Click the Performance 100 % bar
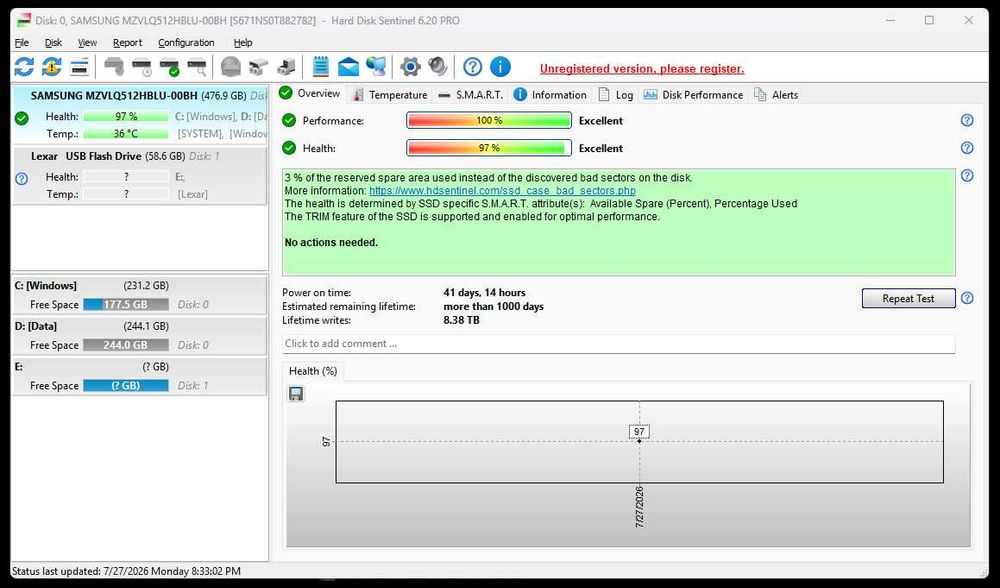 [x=489, y=120]
